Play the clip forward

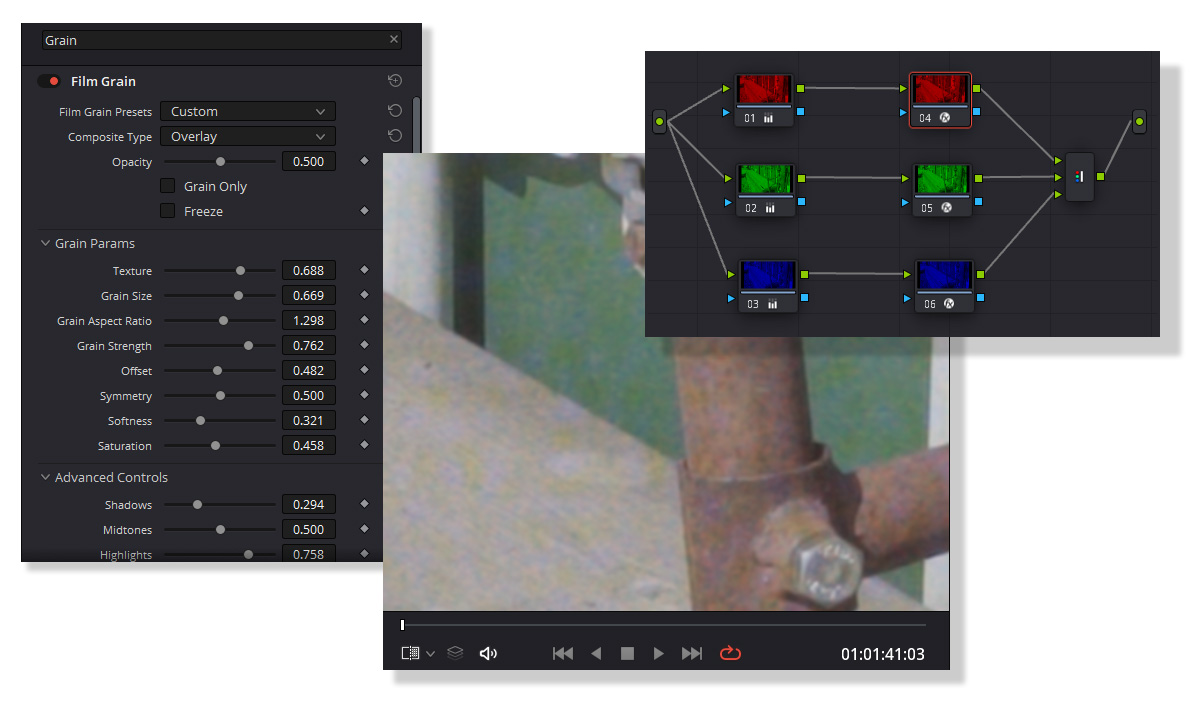pos(658,654)
